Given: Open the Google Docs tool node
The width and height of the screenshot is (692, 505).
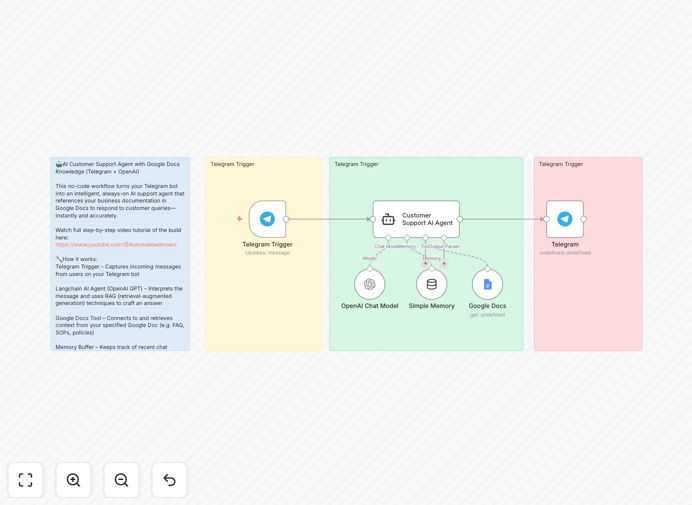Looking at the screenshot, I should (x=487, y=284).
